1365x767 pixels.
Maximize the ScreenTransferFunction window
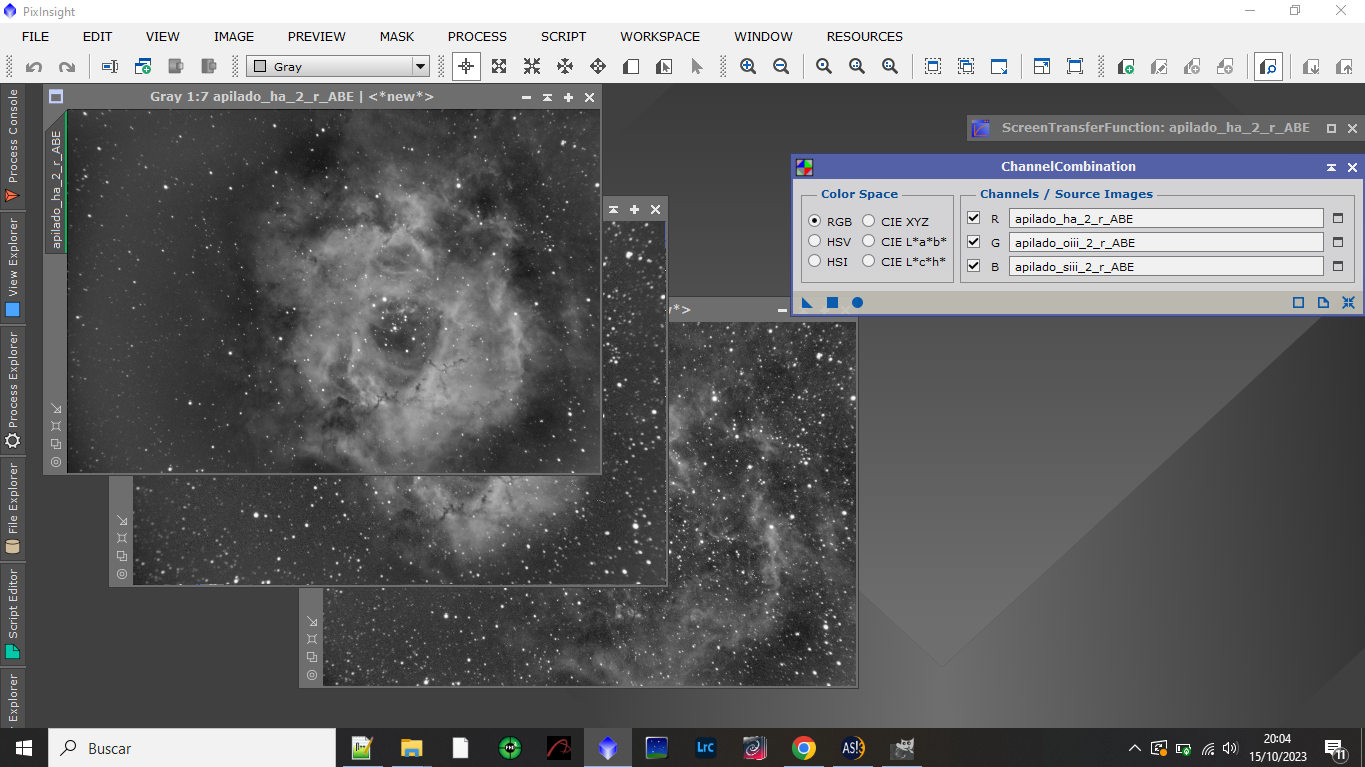click(1331, 128)
